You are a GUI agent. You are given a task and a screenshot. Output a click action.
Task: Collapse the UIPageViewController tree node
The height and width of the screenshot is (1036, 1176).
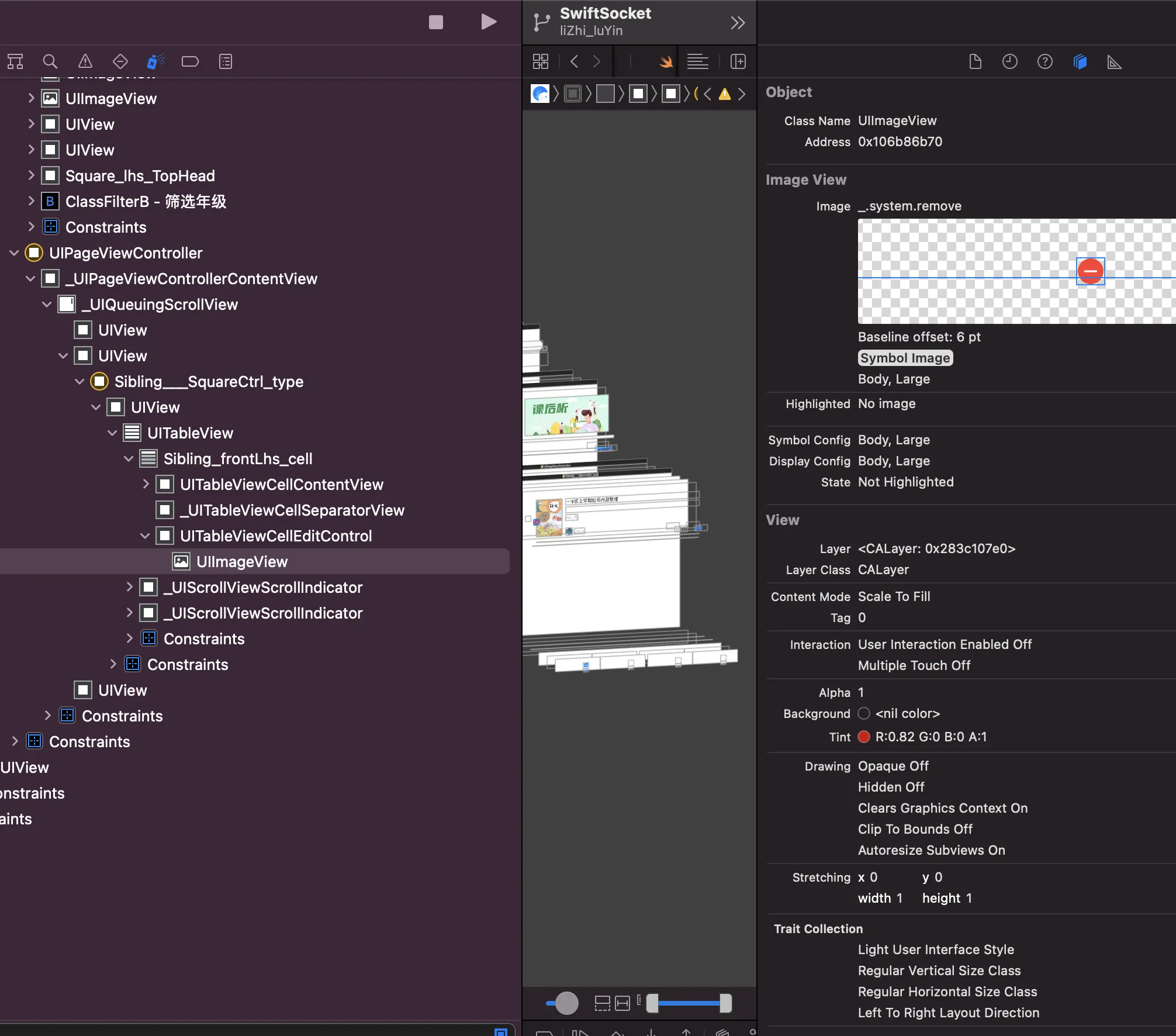15,253
